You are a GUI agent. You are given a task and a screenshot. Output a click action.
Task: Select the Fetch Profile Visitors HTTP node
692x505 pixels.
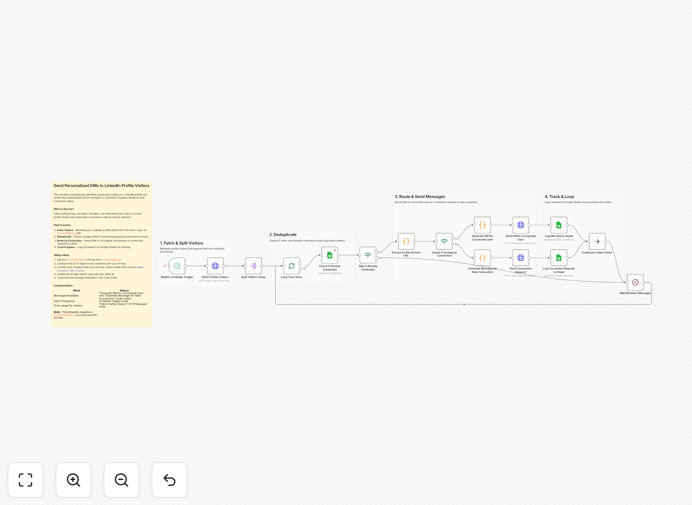tap(215, 266)
